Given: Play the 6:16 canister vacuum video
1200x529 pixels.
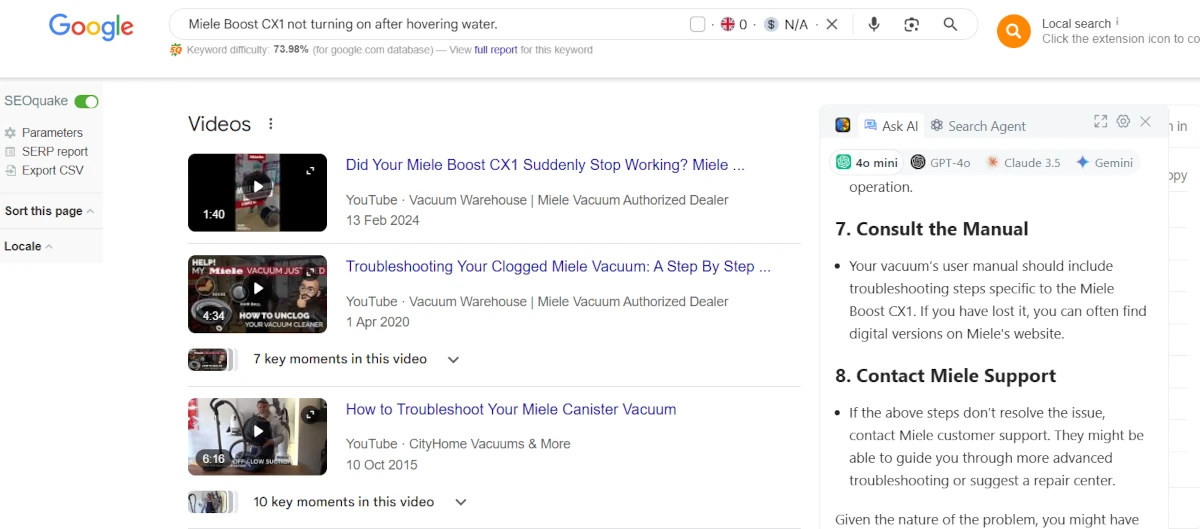Looking at the screenshot, I should [x=257, y=436].
